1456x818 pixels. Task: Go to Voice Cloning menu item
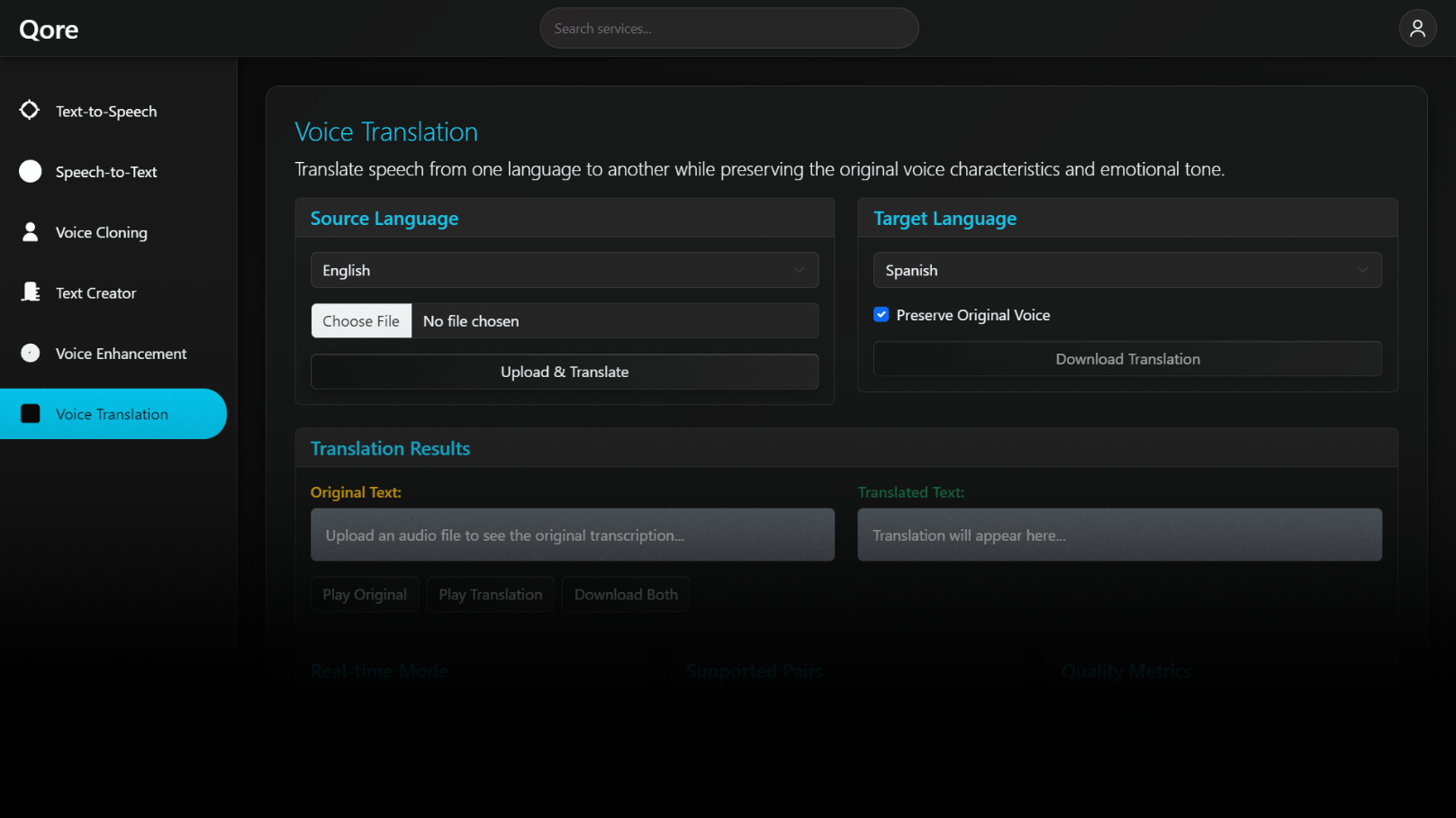(x=102, y=232)
